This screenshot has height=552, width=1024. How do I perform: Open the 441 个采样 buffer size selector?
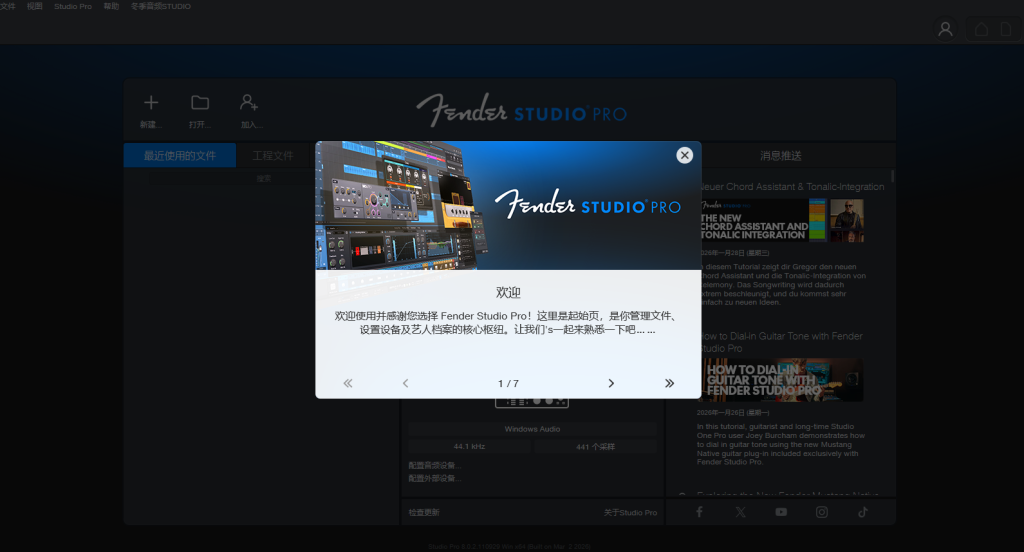pyautogui.click(x=596, y=447)
